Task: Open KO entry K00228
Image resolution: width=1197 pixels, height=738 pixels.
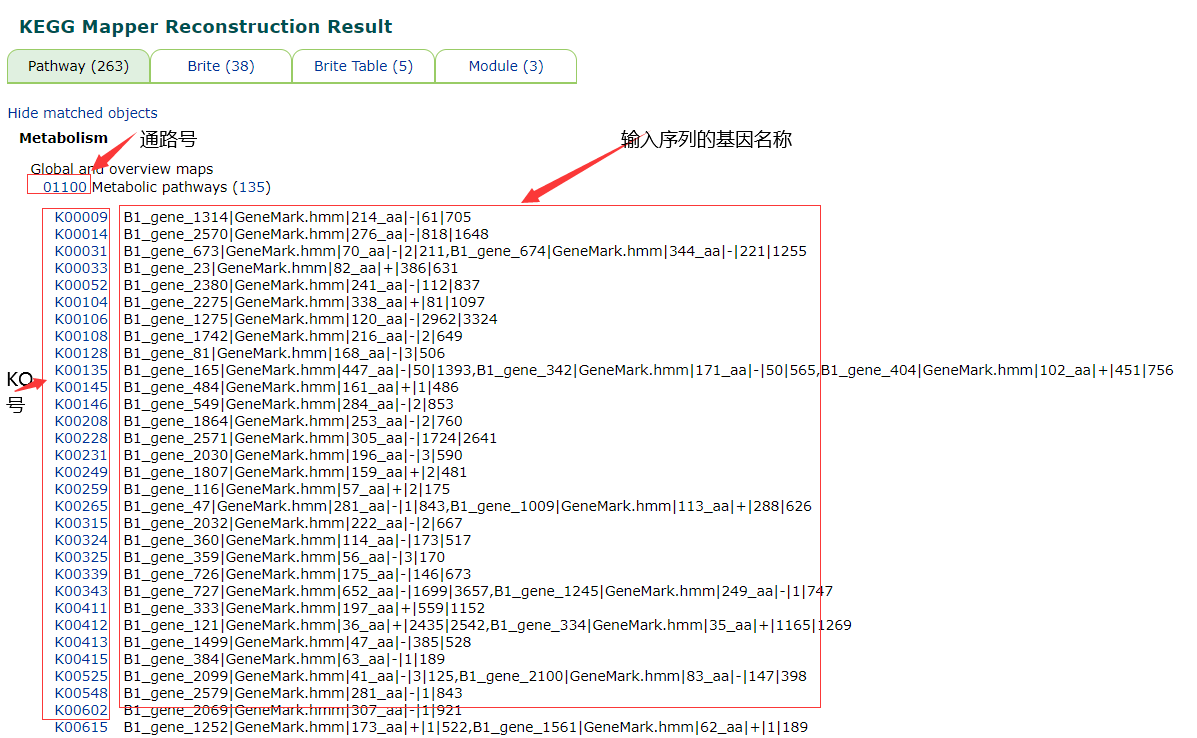Action: click(81, 438)
